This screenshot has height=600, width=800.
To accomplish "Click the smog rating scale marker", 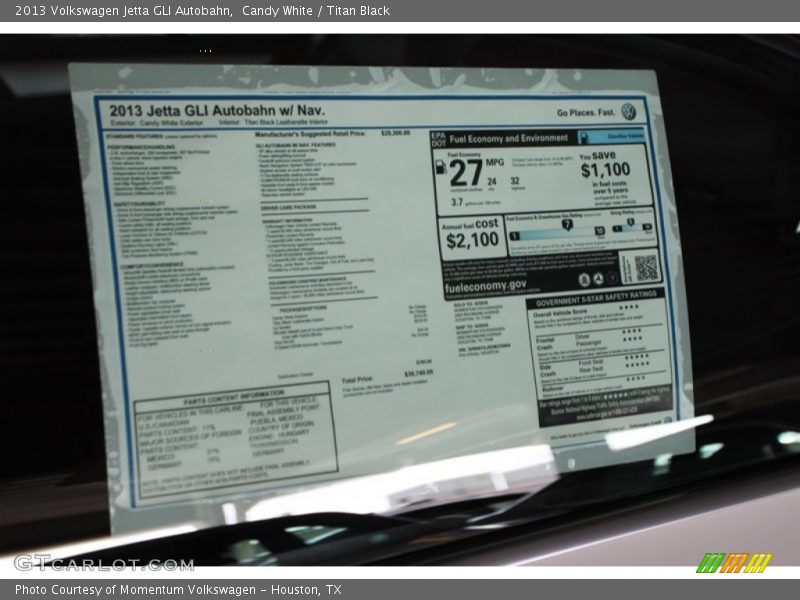I will click(631, 222).
